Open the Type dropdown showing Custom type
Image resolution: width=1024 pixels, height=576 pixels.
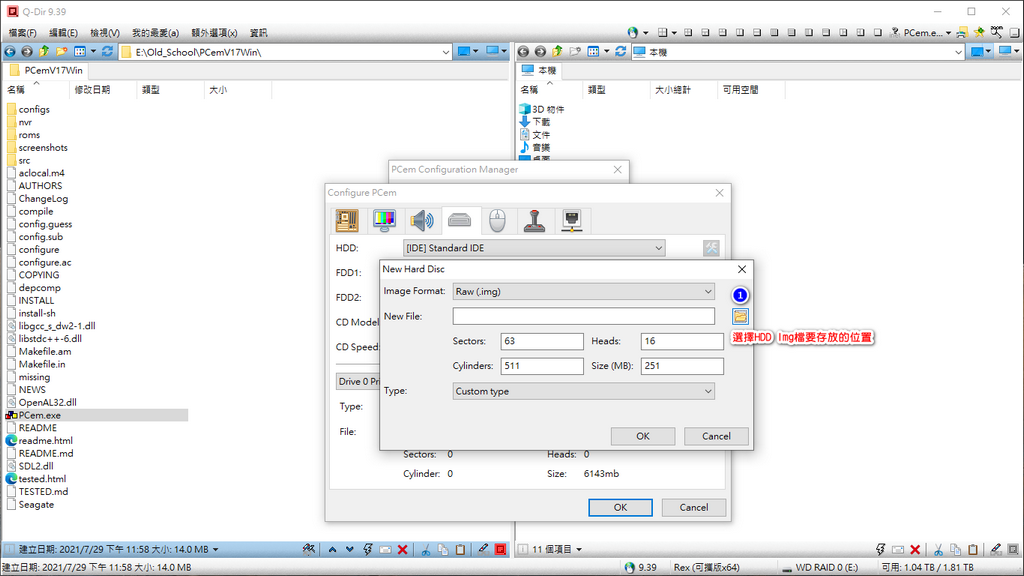pos(584,391)
